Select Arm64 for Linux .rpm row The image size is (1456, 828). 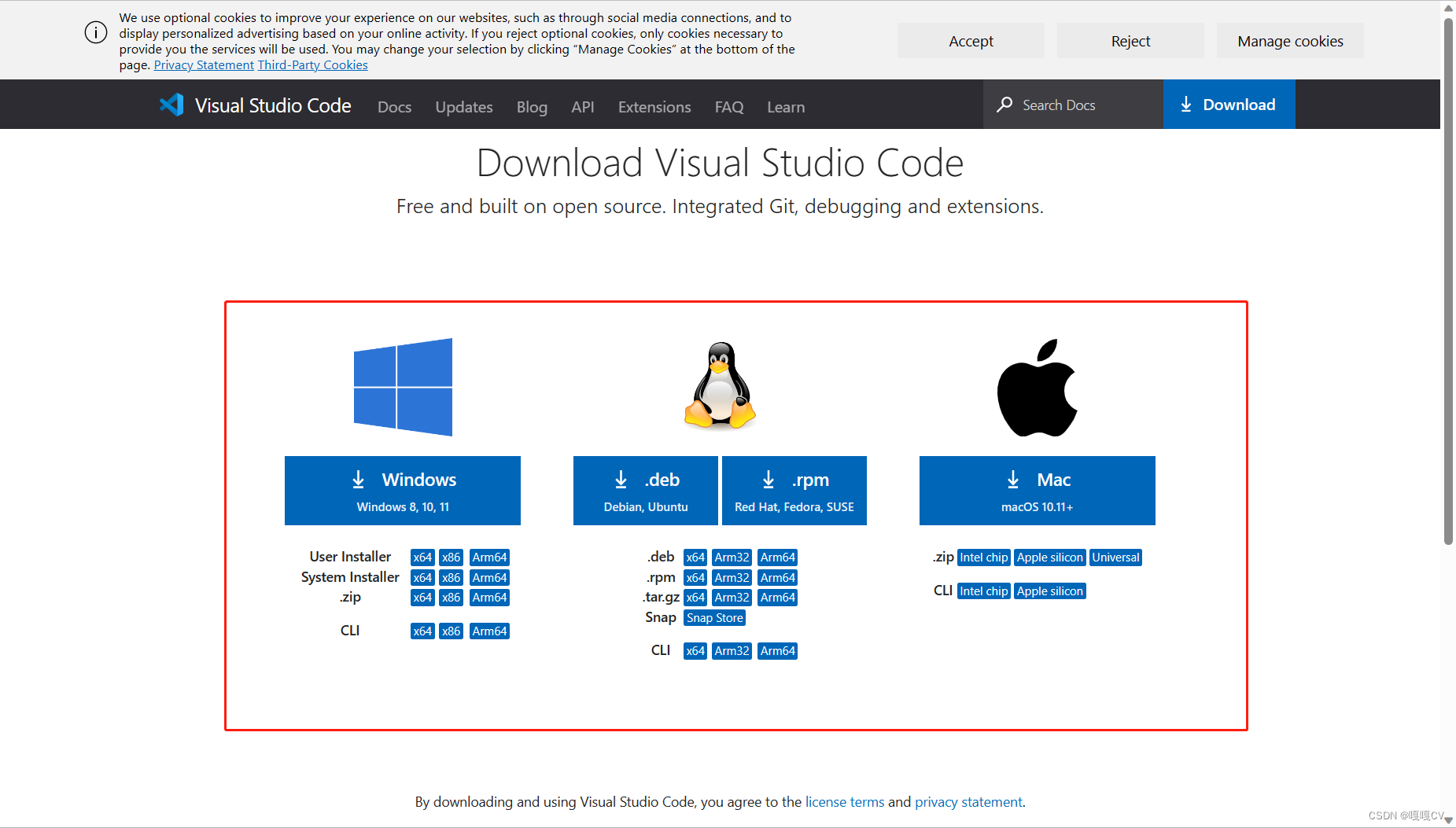pos(777,578)
